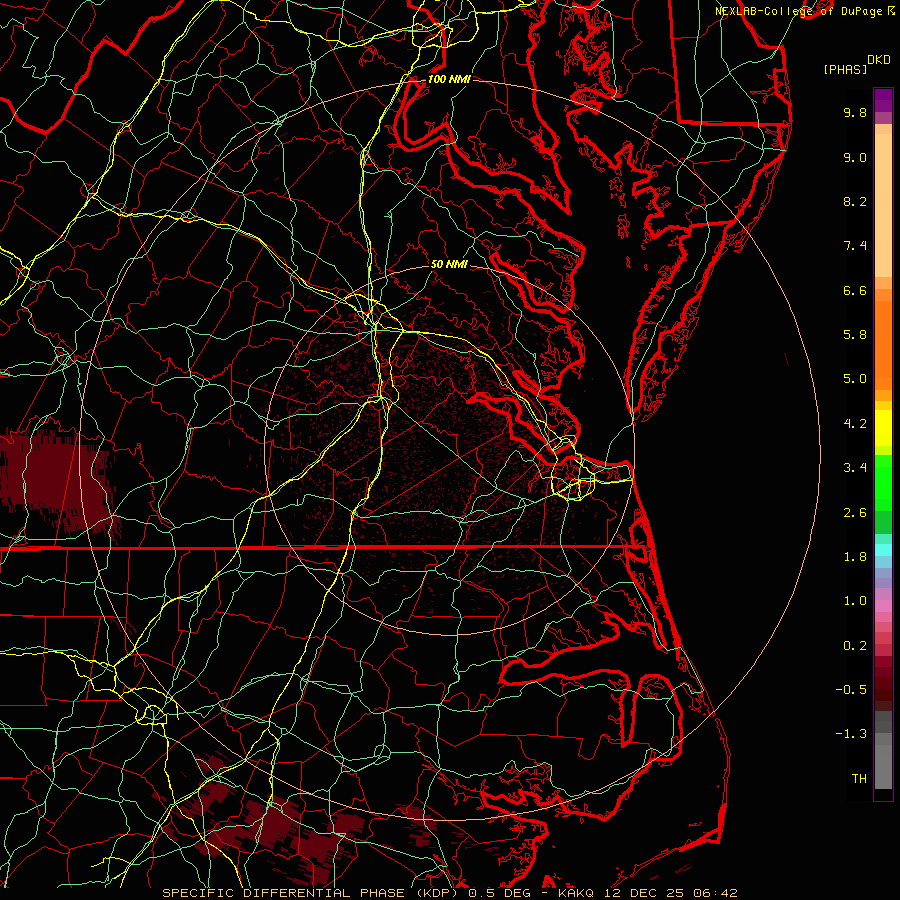900x900 pixels.
Task: Click the NEXLAB-College of DuPage credit text
Action: (x=799, y=11)
